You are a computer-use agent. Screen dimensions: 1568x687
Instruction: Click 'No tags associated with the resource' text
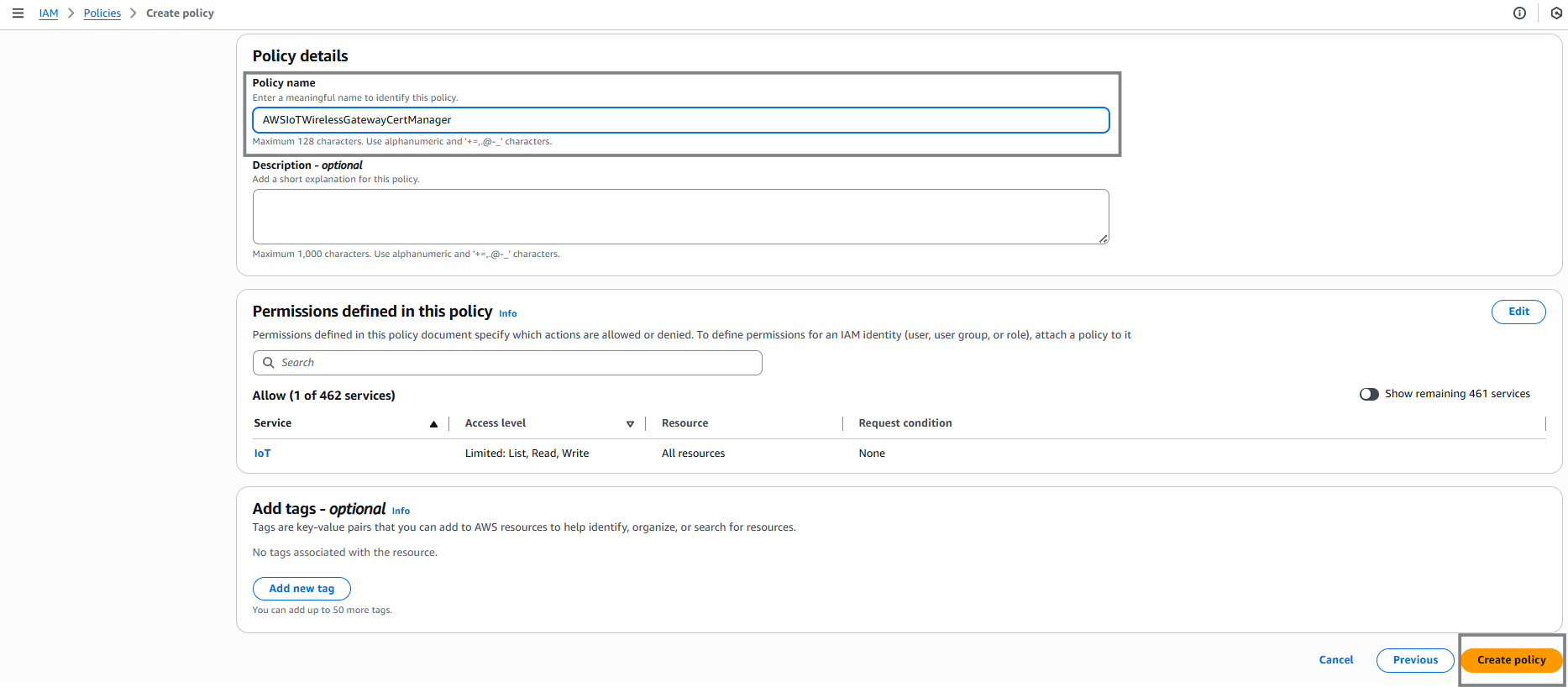pyautogui.click(x=344, y=553)
